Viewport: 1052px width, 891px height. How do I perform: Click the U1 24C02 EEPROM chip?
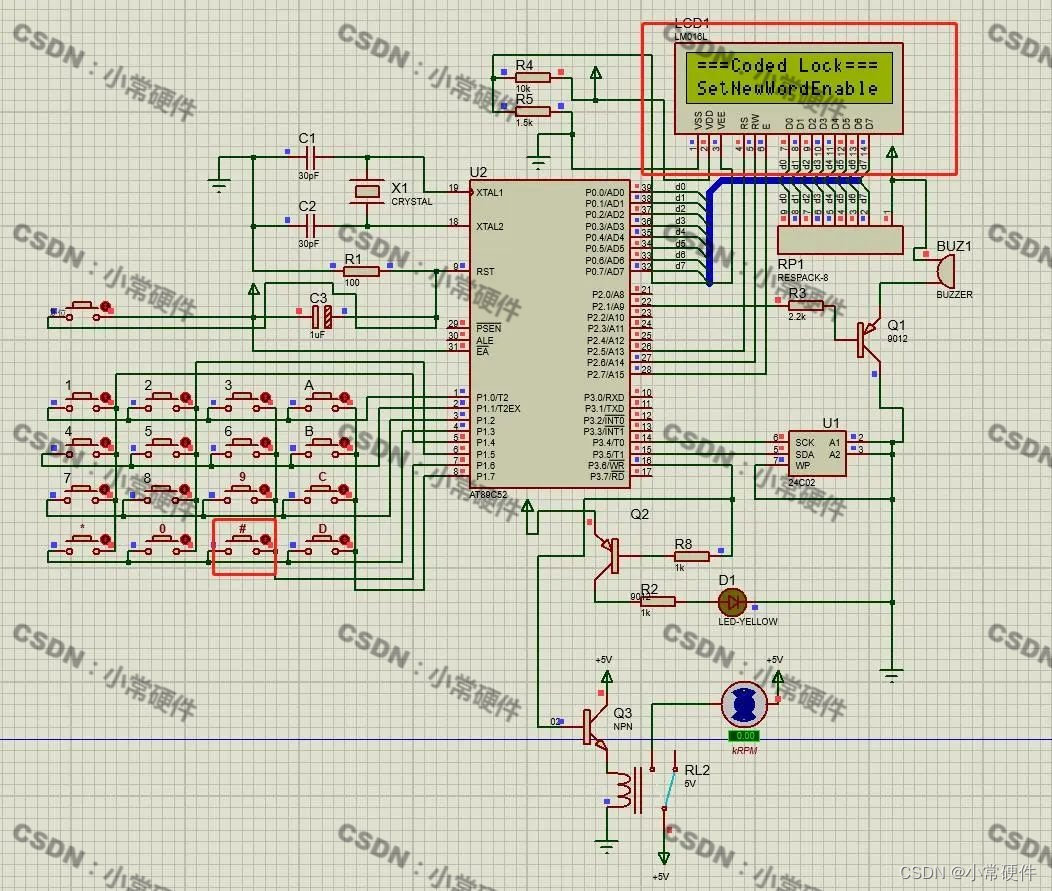point(817,453)
